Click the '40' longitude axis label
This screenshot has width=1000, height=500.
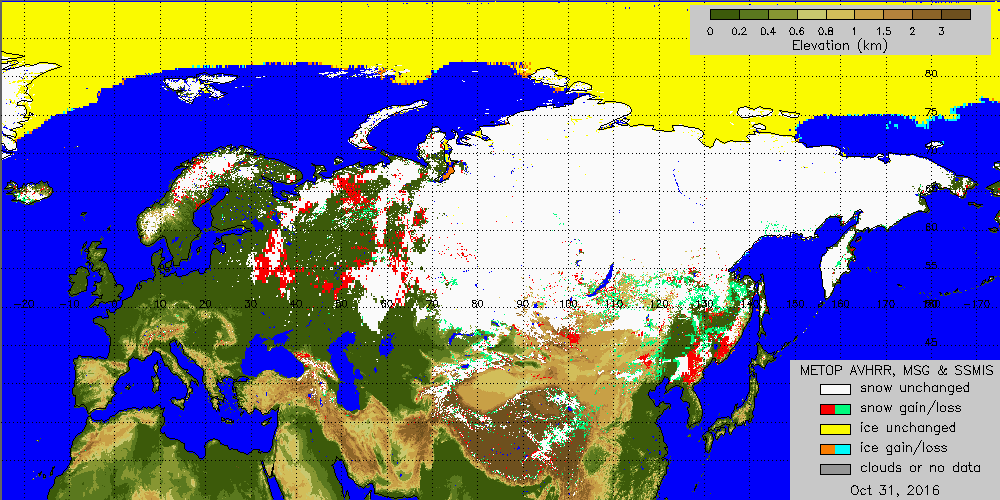(x=296, y=304)
